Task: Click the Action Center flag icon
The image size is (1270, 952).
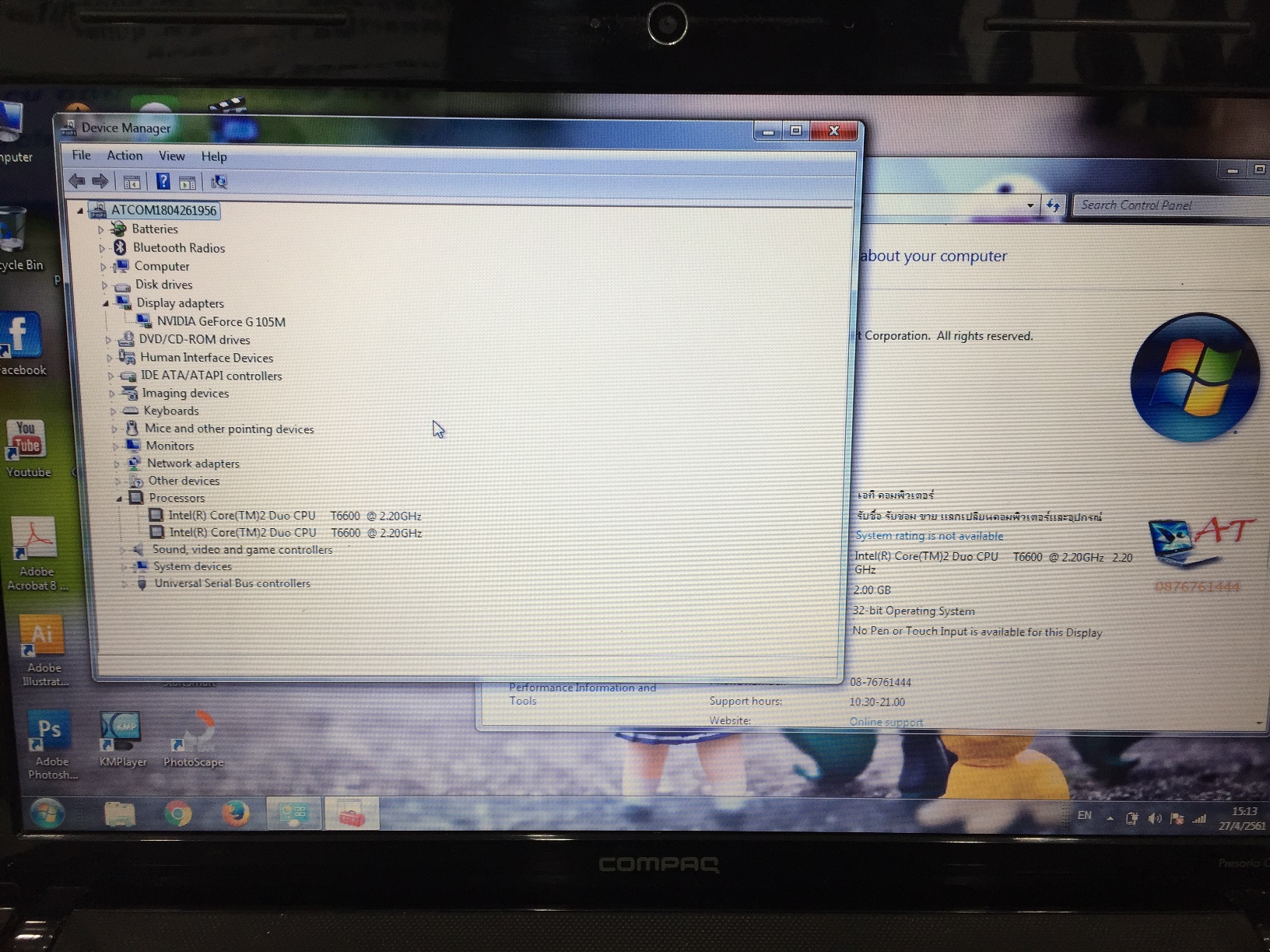Action: tap(1177, 818)
